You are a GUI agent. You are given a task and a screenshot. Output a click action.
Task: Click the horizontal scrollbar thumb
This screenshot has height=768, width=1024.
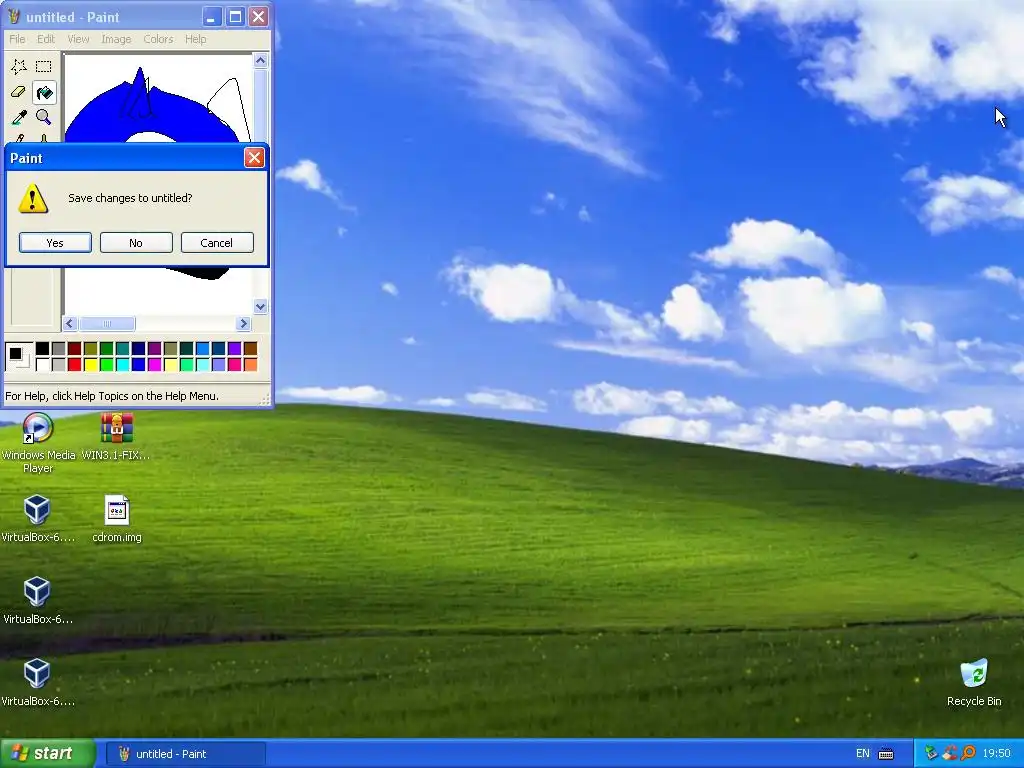tap(107, 323)
